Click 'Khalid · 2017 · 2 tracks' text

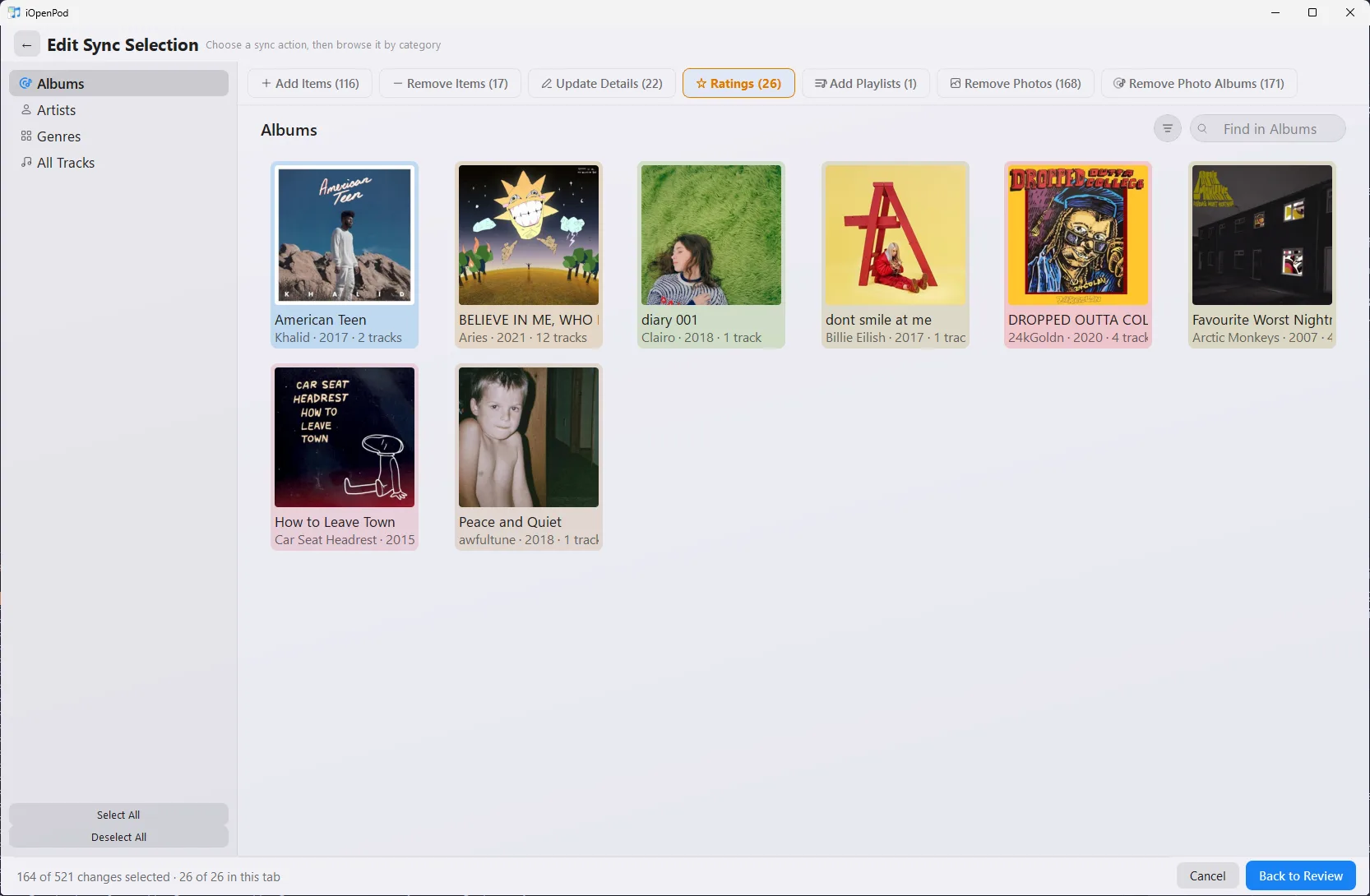click(338, 338)
